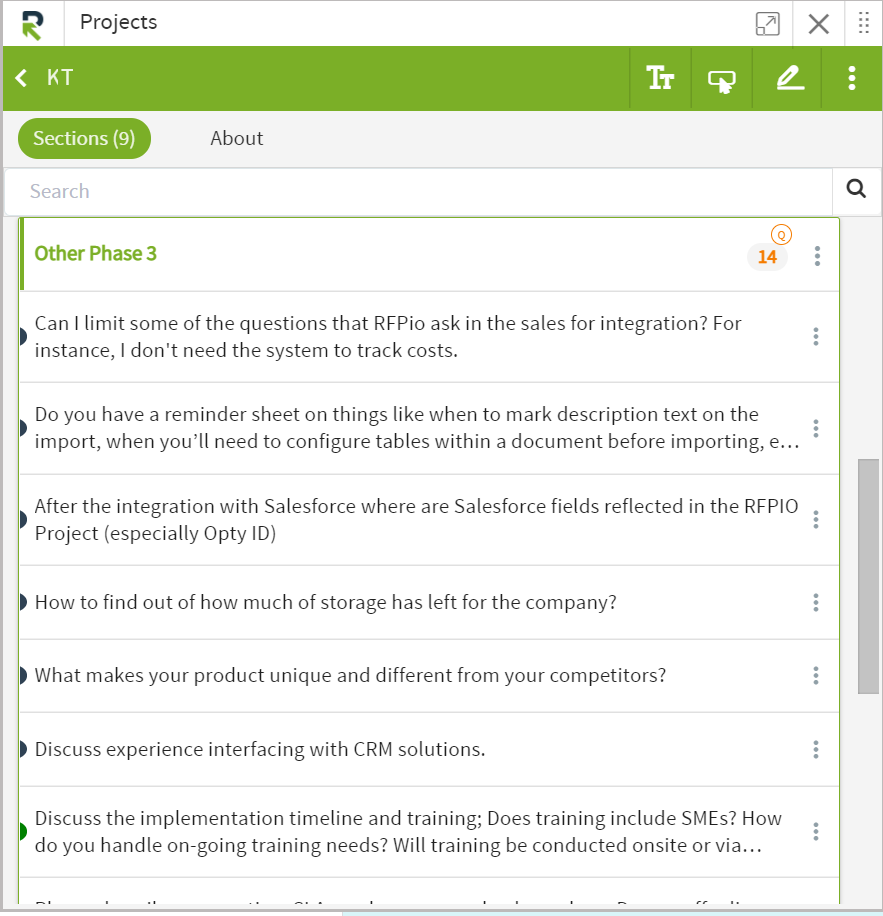Open the green header more options menu
The width and height of the screenshot is (883, 916).
point(851,78)
